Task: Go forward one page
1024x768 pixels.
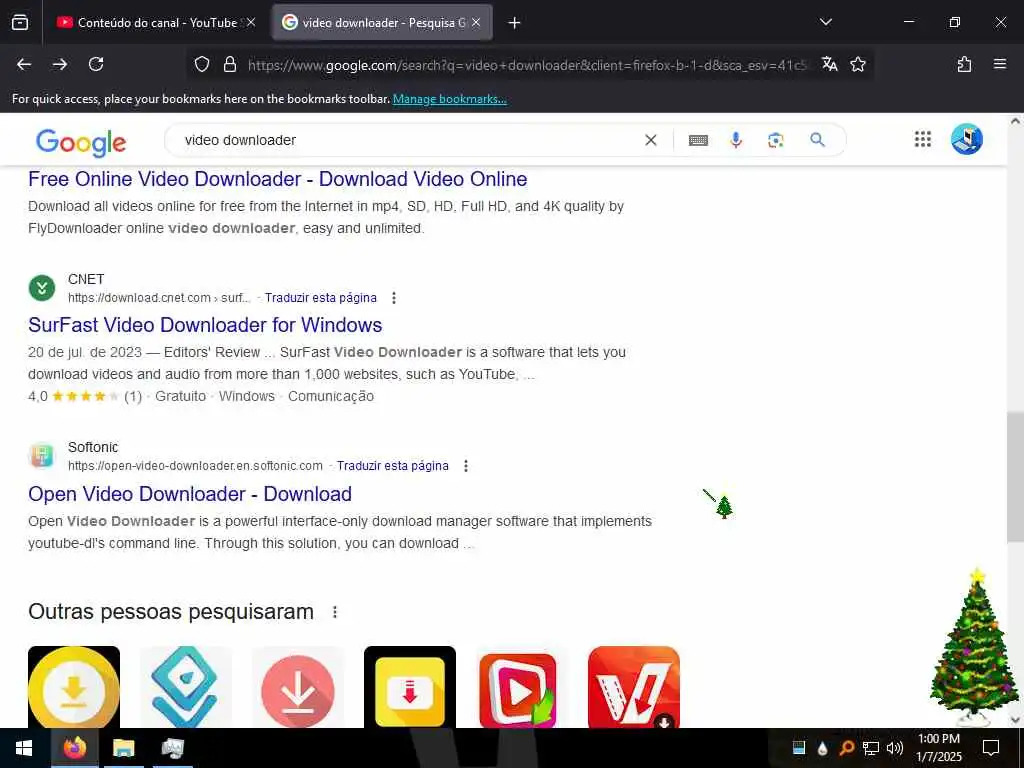Action: pos(60,64)
